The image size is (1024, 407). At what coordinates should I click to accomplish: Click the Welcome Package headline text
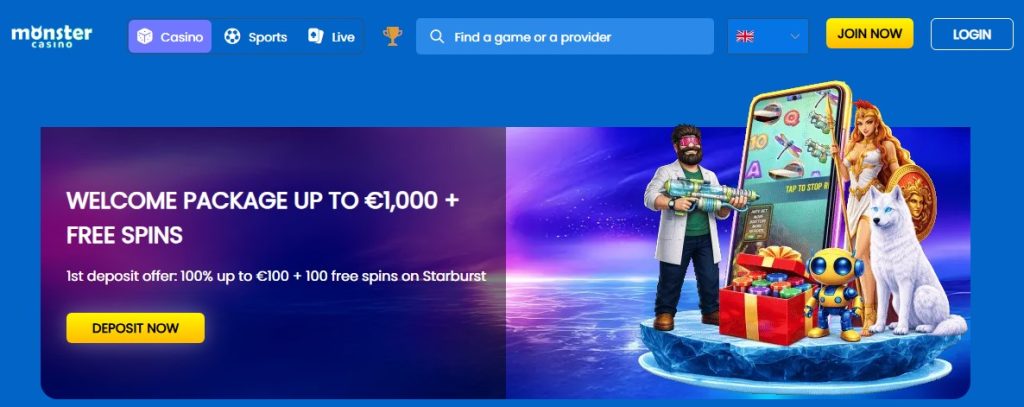[263, 218]
